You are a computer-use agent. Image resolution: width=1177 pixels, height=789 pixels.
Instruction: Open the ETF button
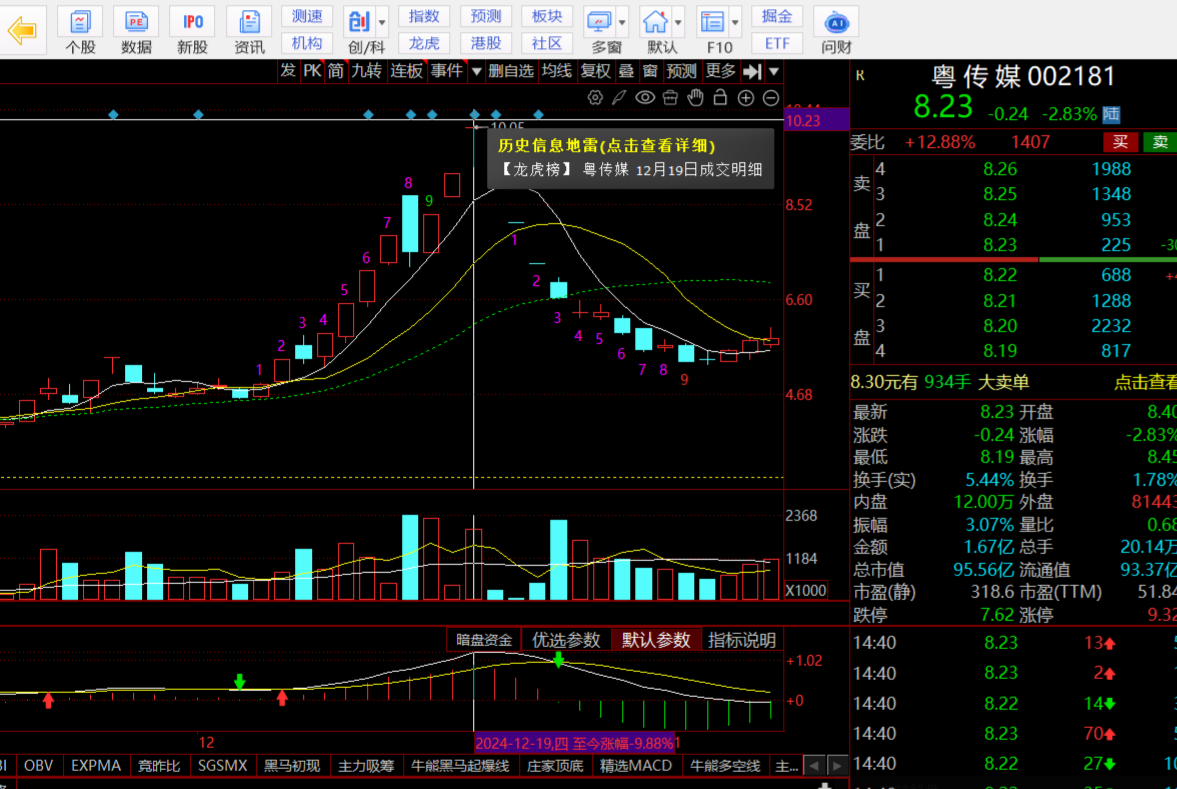click(x=777, y=44)
